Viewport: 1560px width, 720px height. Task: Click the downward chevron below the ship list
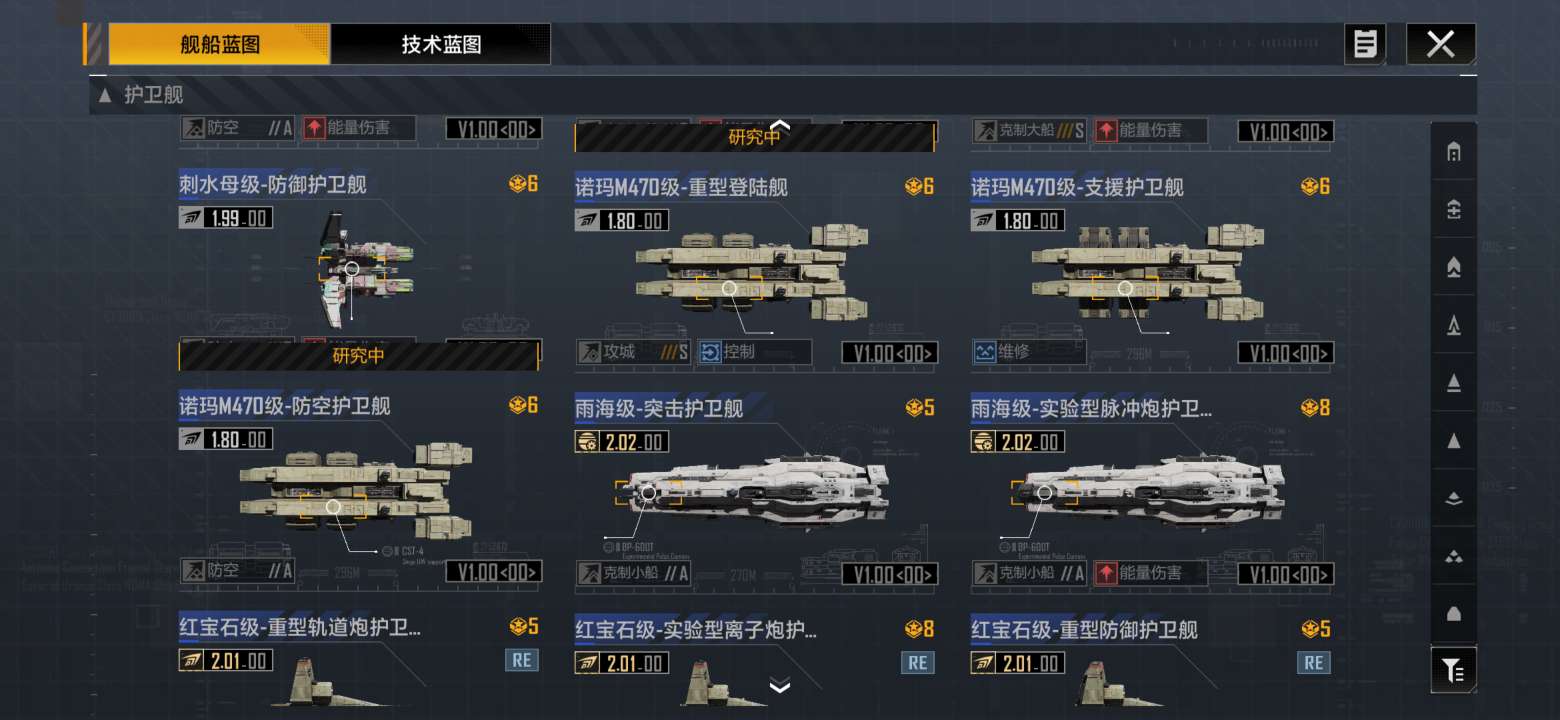coord(780,686)
